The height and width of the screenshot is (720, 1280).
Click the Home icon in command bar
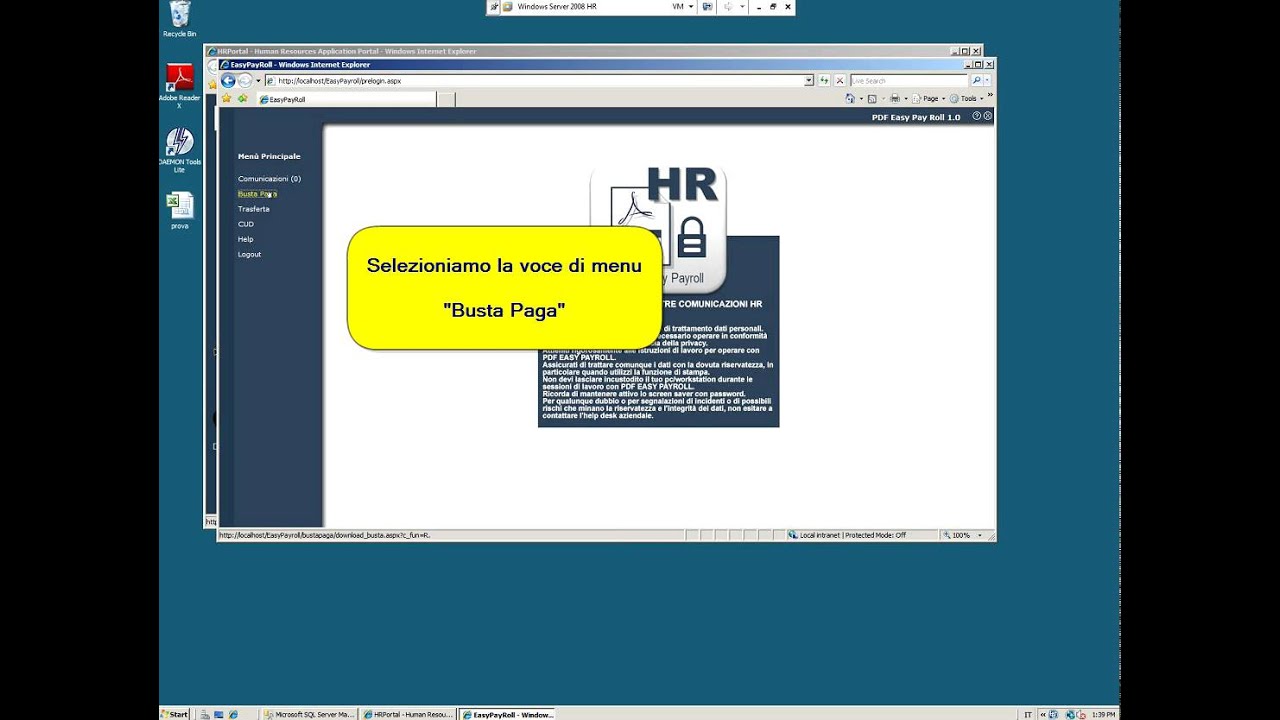pos(850,98)
